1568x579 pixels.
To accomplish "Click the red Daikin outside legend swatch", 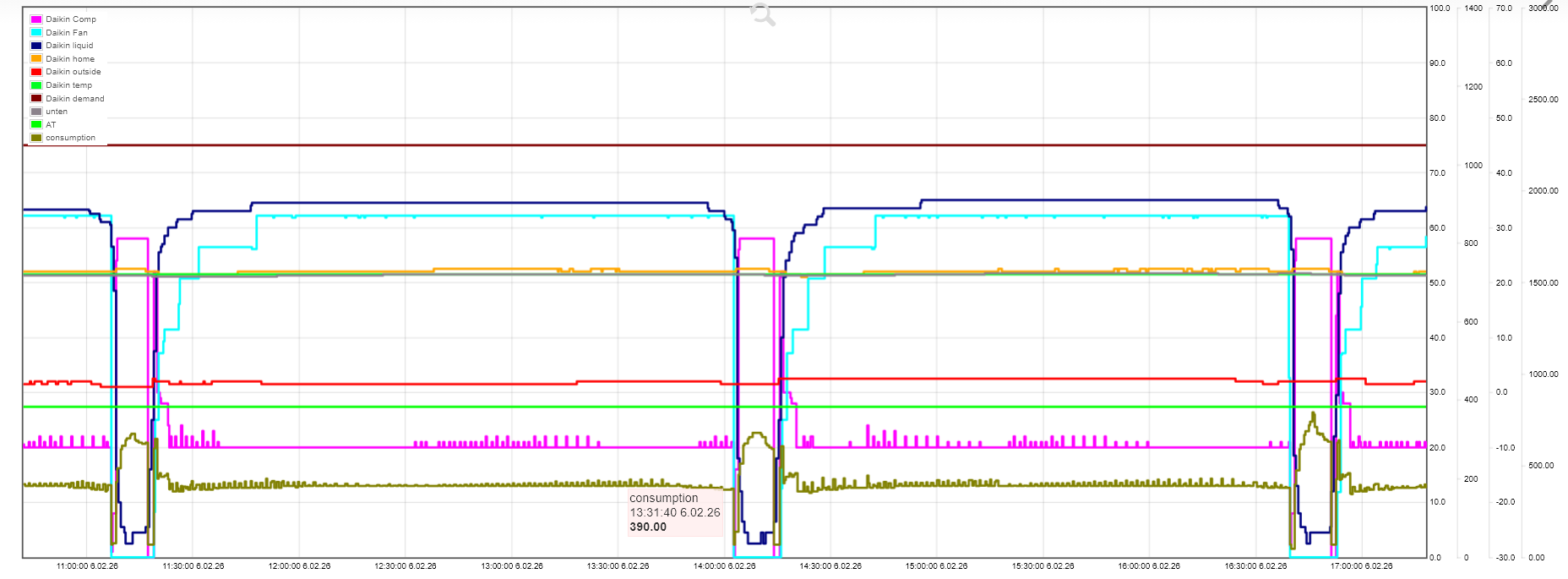I will coord(36,72).
